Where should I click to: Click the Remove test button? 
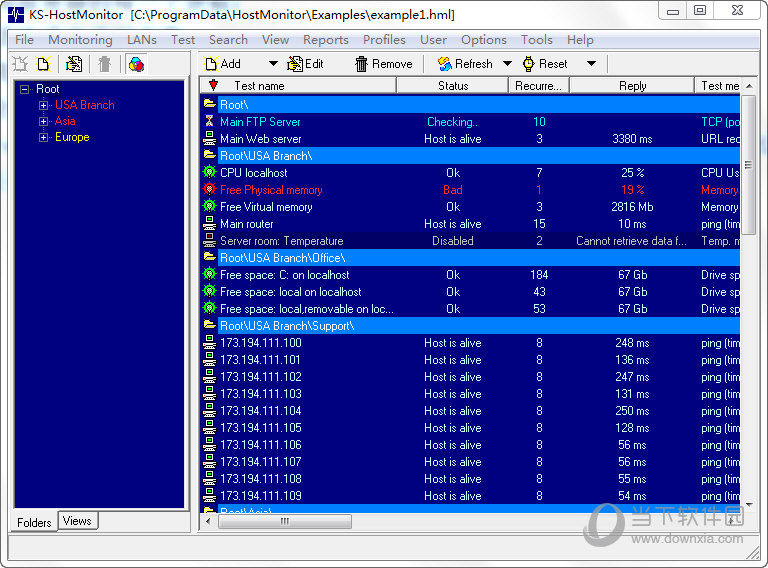coord(384,64)
